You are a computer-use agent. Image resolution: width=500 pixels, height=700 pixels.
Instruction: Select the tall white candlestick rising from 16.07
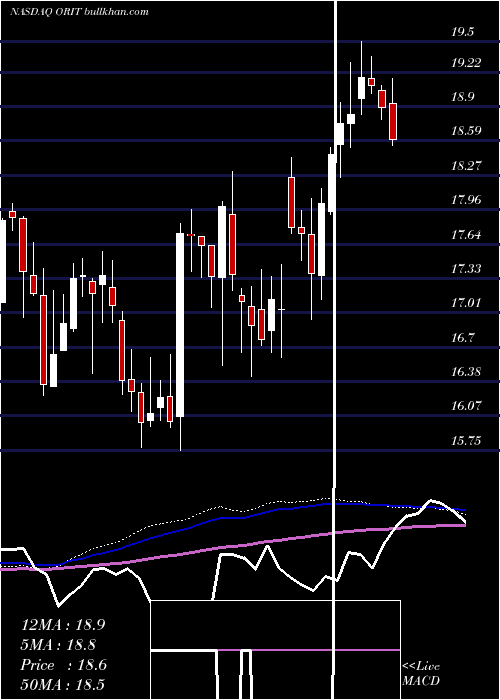pyautogui.click(x=180, y=325)
